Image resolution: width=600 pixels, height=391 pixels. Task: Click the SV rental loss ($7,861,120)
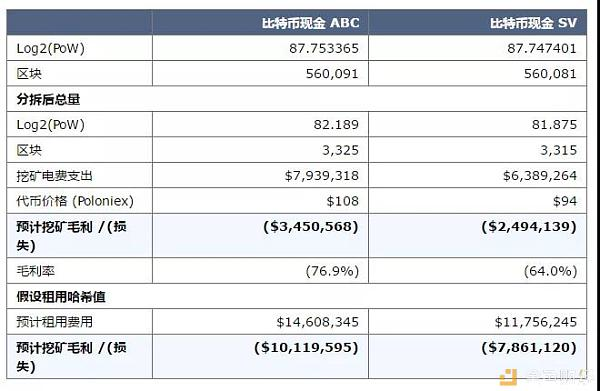coord(529,347)
